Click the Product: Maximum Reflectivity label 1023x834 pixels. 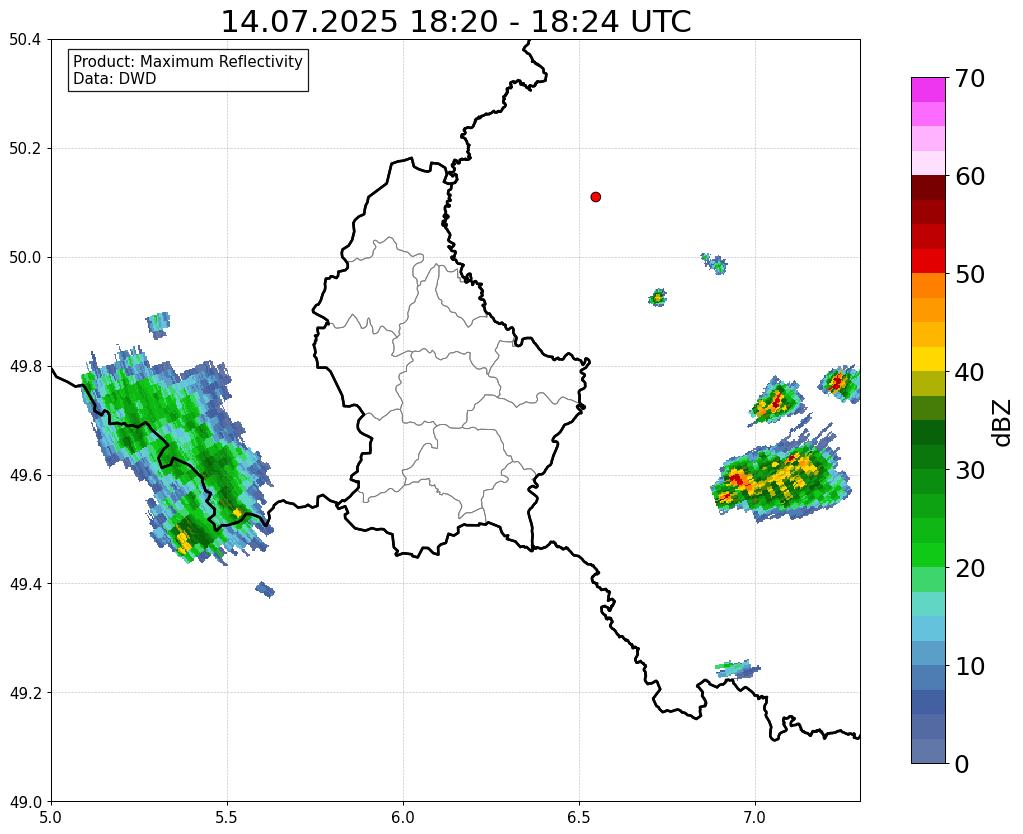[188, 61]
